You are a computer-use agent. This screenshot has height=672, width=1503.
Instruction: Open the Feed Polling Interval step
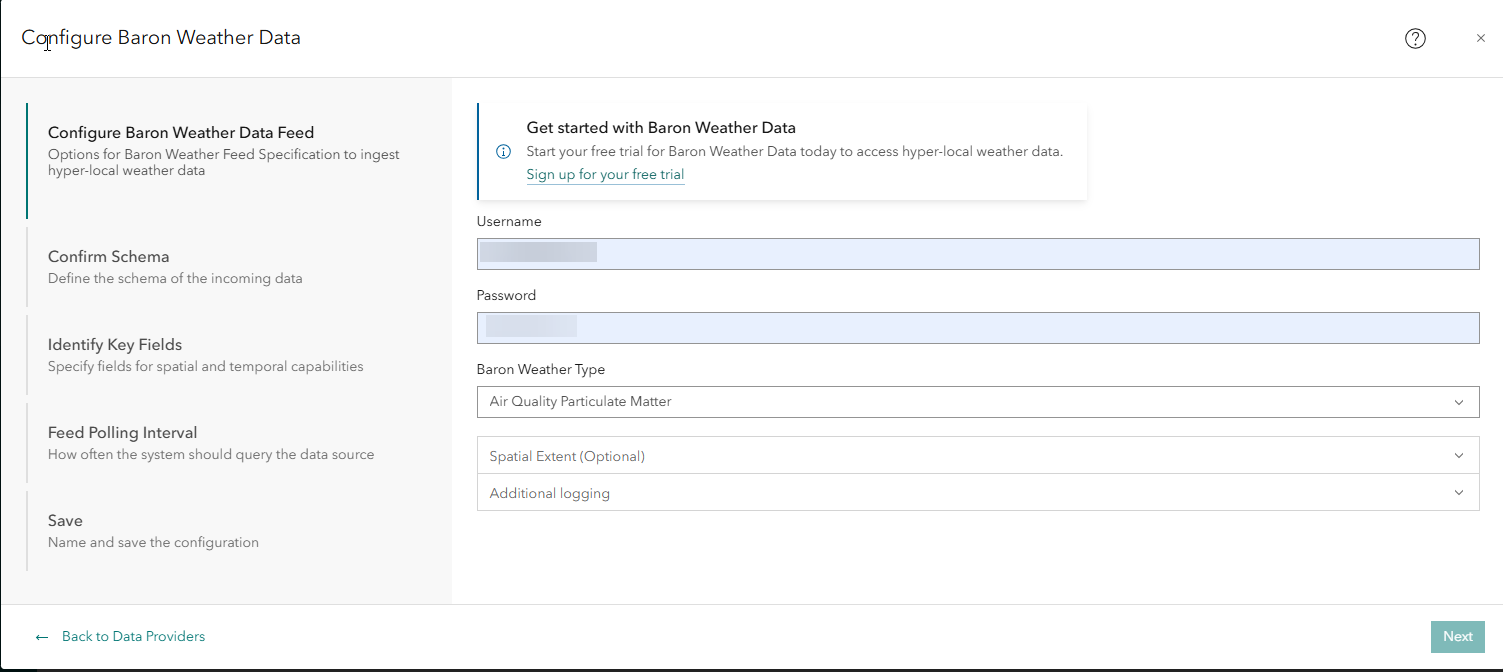pos(122,433)
